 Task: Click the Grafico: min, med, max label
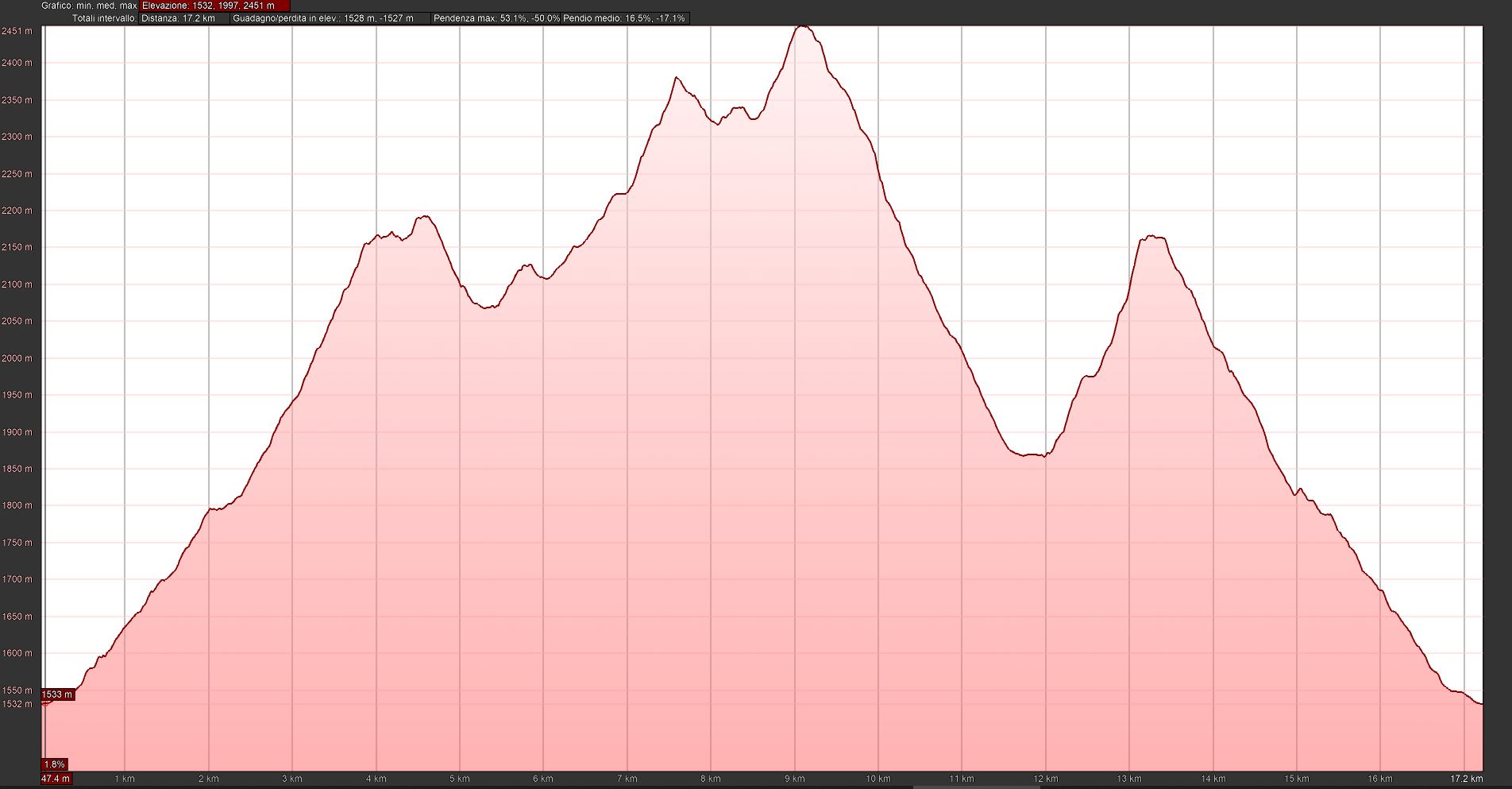pos(89,6)
